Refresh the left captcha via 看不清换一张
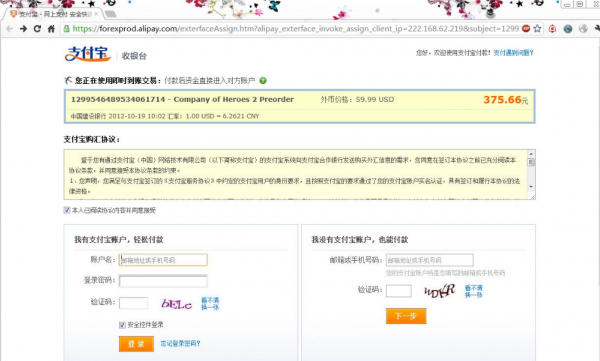The height and width of the screenshot is (361, 600). tap(210, 304)
